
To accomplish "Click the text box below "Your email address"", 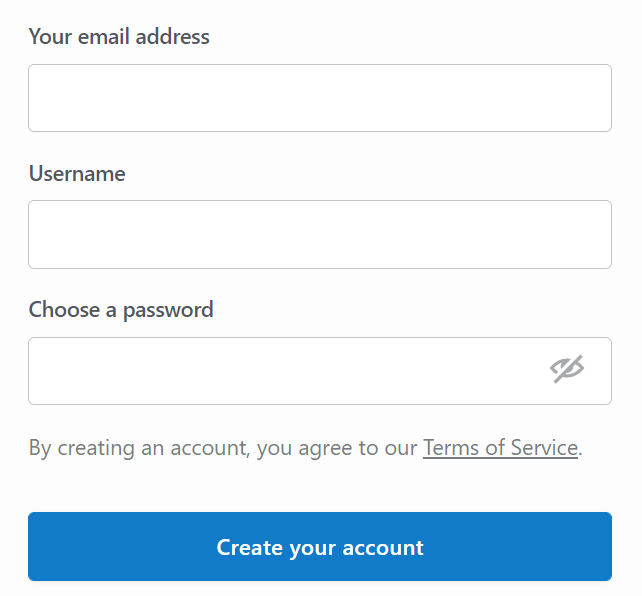I will point(319,98).
